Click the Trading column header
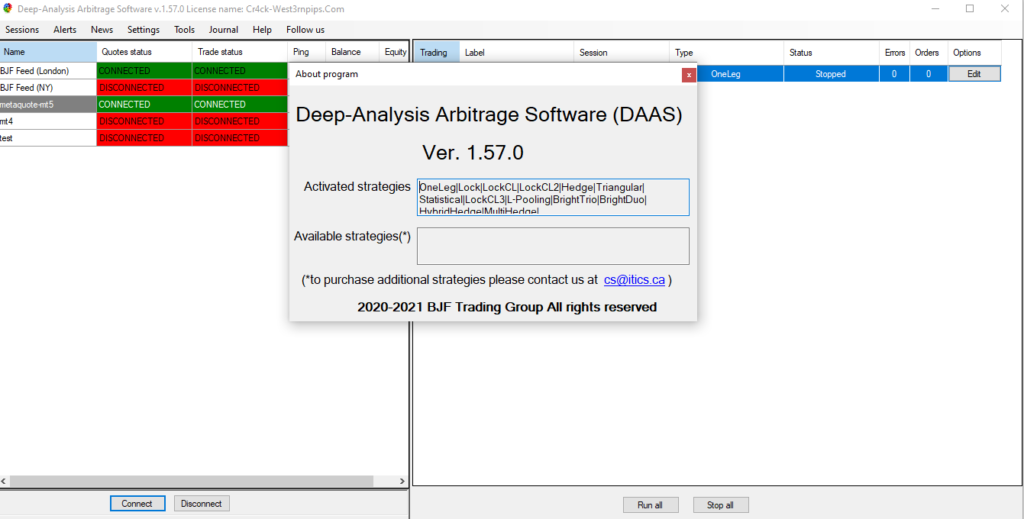1024x519 pixels. pos(437,53)
